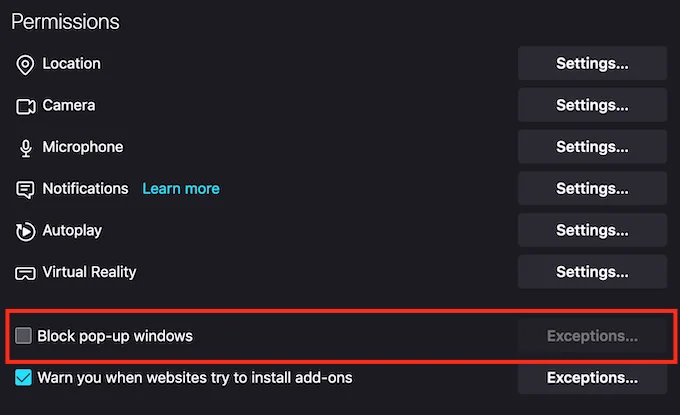Open pop-up windows Exceptions

(592, 336)
